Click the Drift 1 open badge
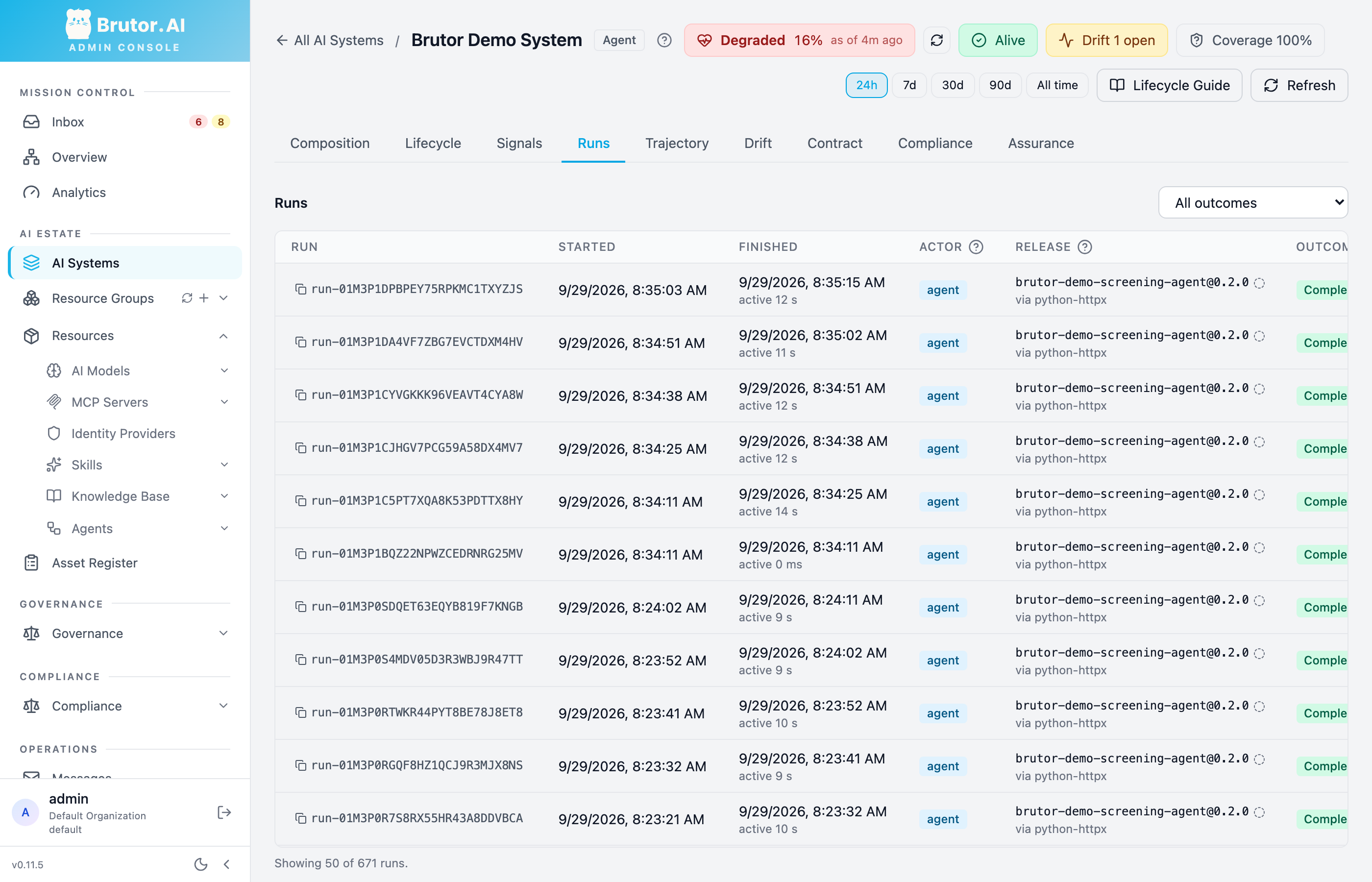Screen dimensions: 1372x882 (x=1106, y=40)
